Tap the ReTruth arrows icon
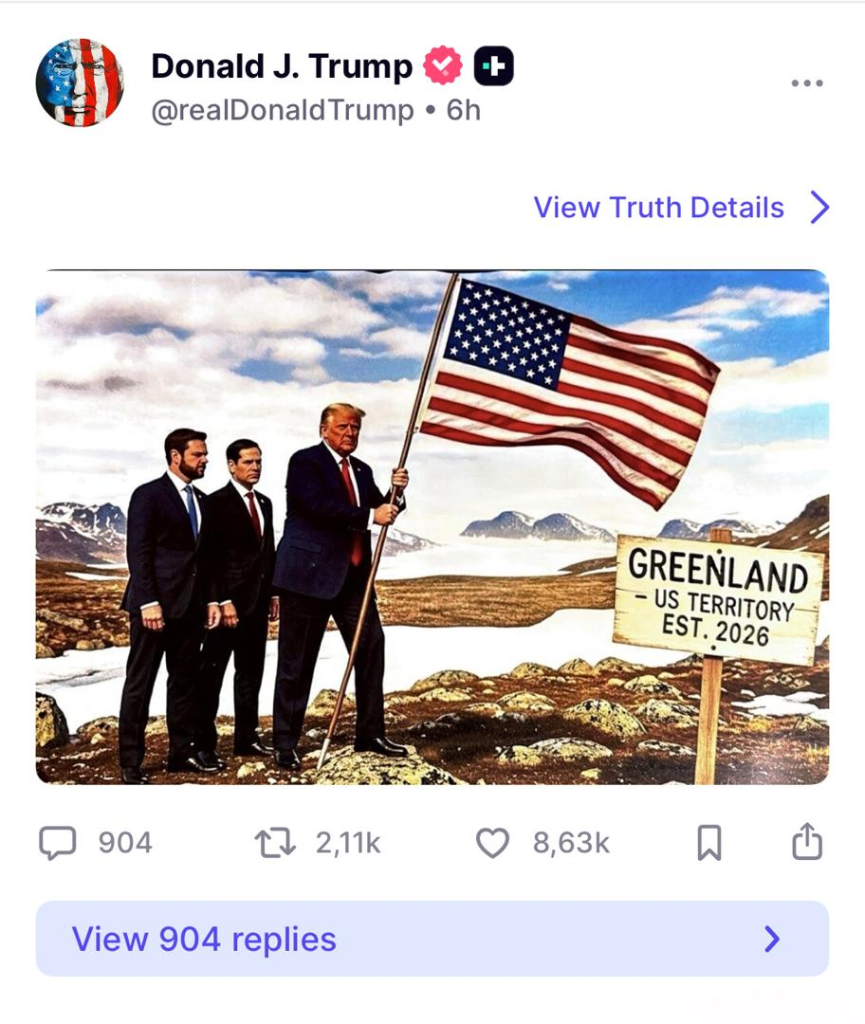This screenshot has height=1024, width=865. [x=275, y=842]
